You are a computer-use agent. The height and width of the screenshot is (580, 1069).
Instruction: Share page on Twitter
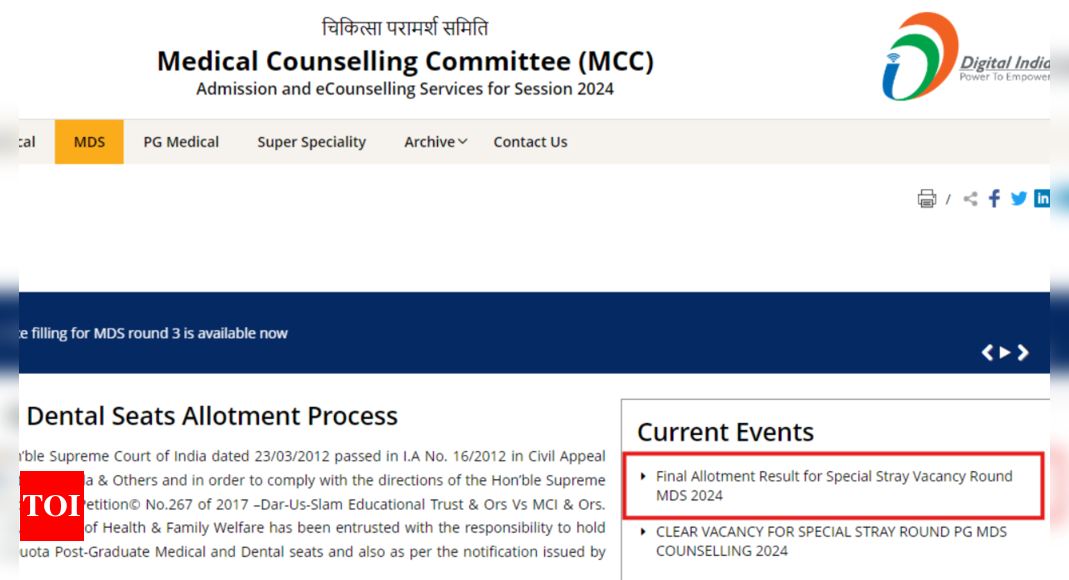pyautogui.click(x=1019, y=198)
